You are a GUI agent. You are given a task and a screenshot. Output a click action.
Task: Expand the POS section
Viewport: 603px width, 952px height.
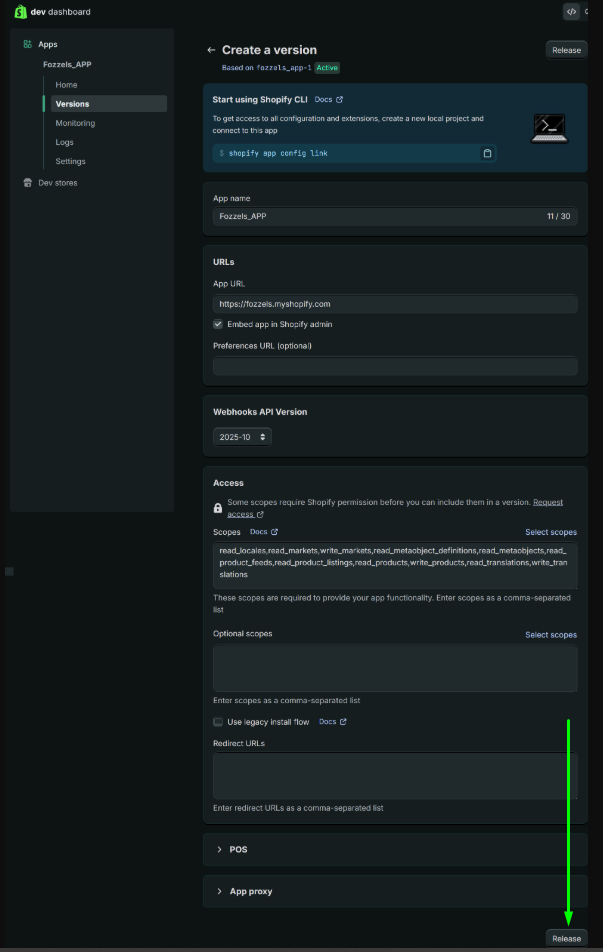pyautogui.click(x=395, y=849)
